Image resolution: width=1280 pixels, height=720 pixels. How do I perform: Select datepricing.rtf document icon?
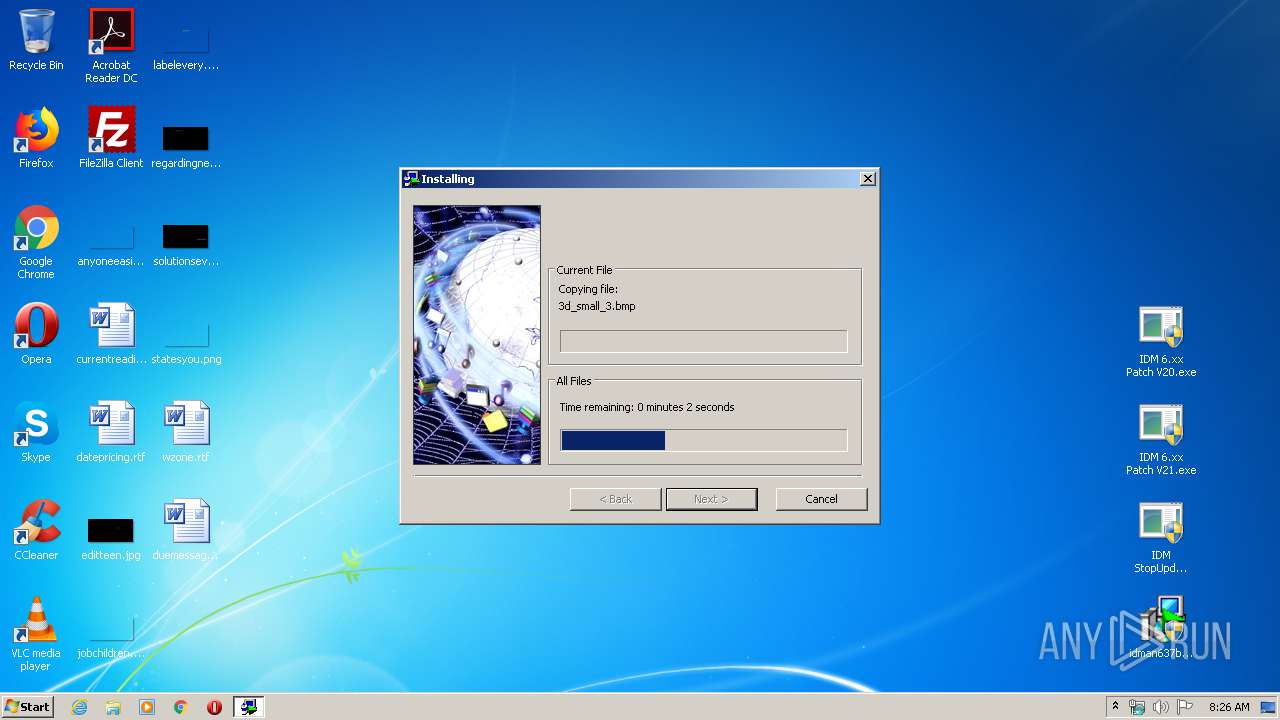[x=111, y=432]
